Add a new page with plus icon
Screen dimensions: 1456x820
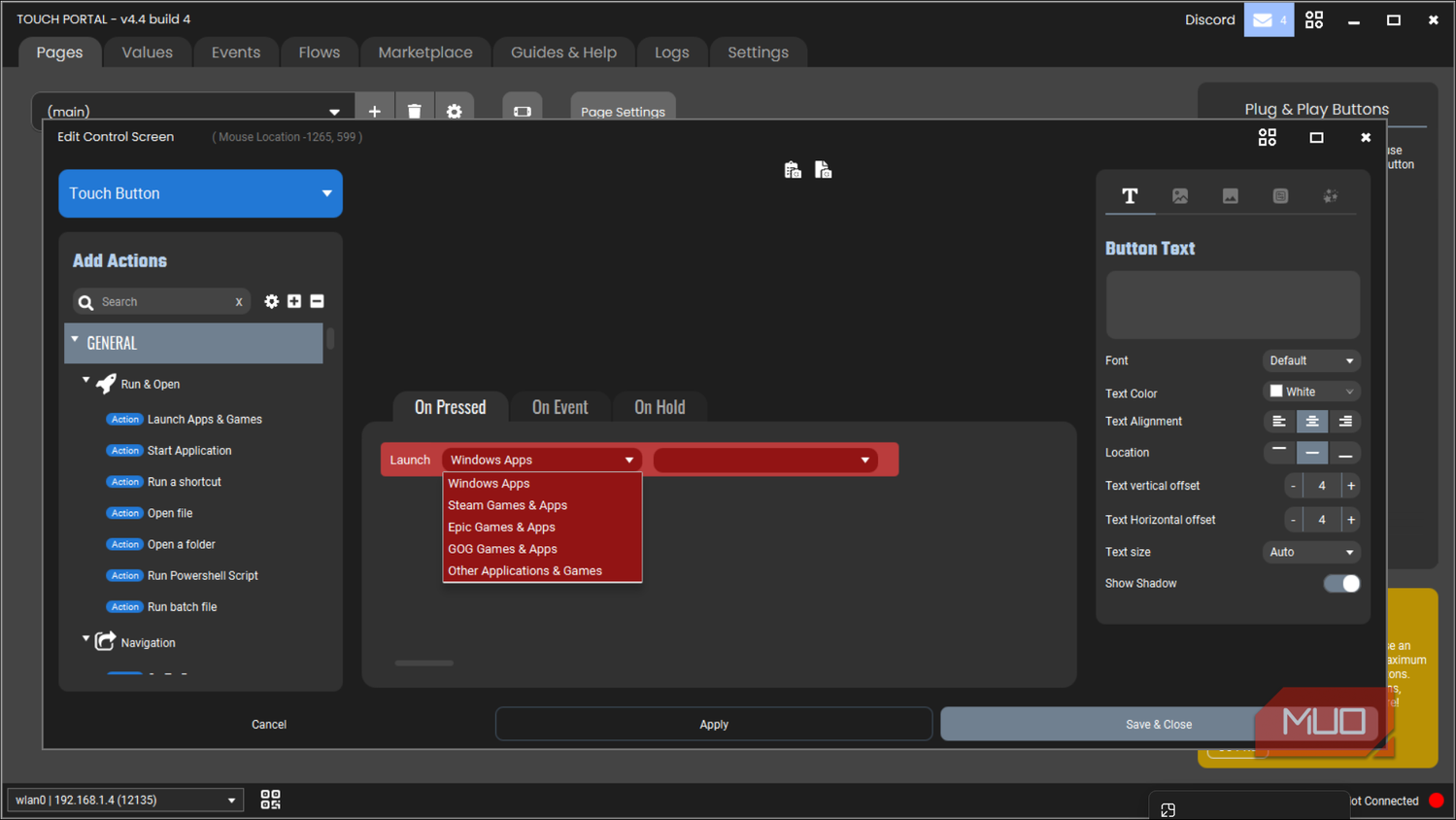pyautogui.click(x=374, y=111)
